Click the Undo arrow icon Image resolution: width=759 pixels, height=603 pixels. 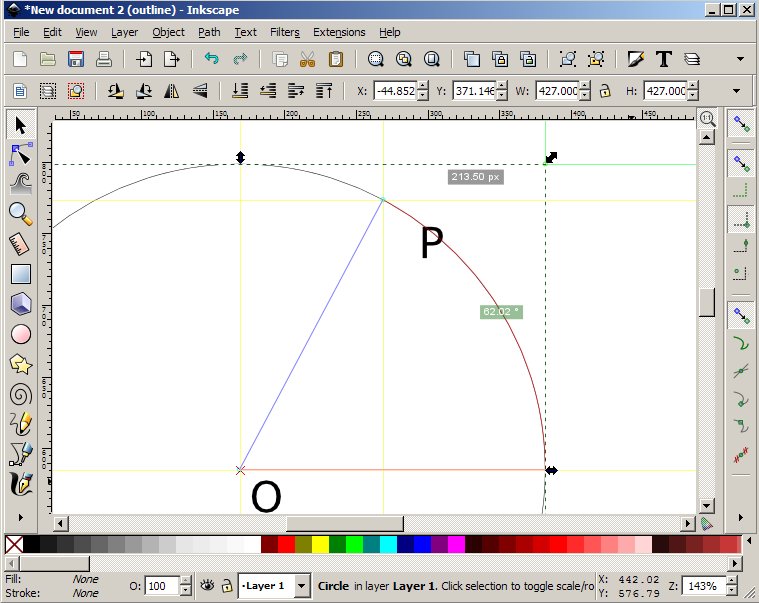pos(211,60)
